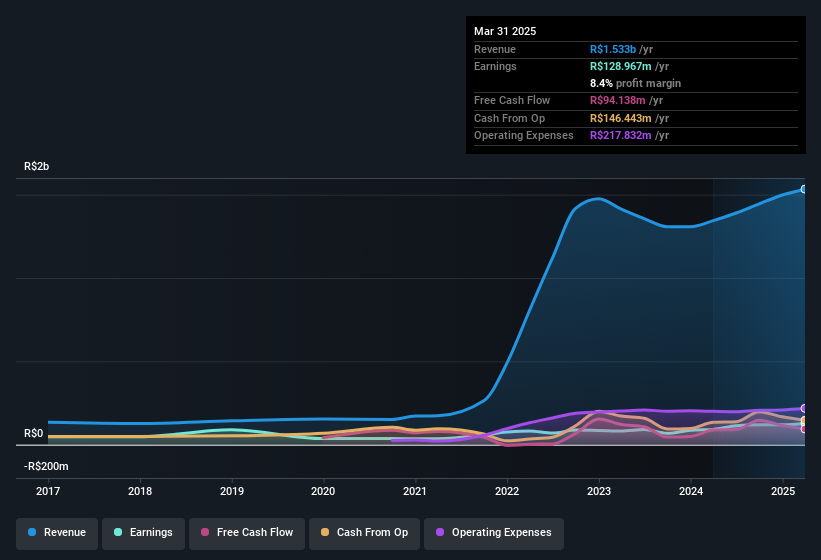Click the Operating Expenses label in tooltip
The image size is (821, 560).
click(x=524, y=136)
